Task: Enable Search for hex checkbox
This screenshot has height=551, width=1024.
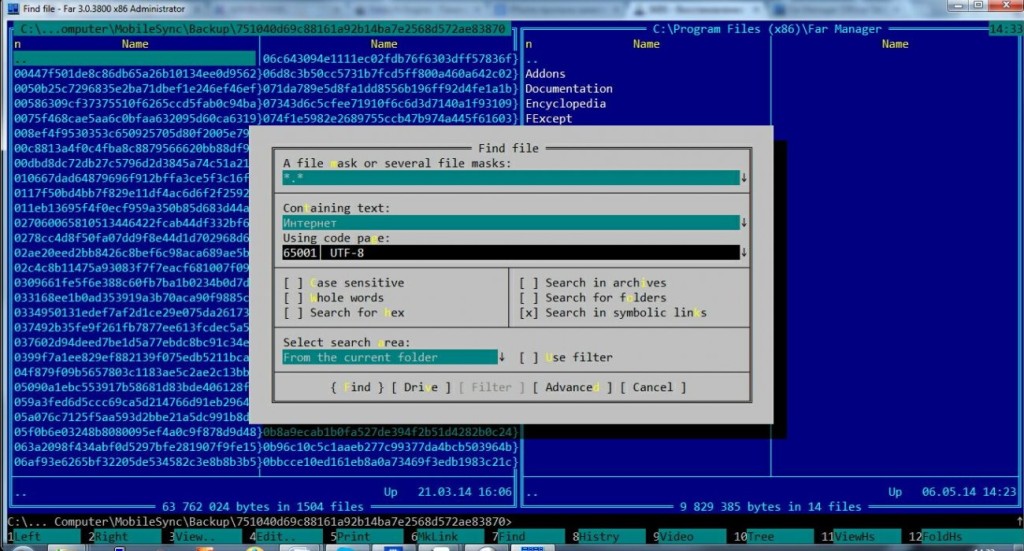Action: [293, 313]
